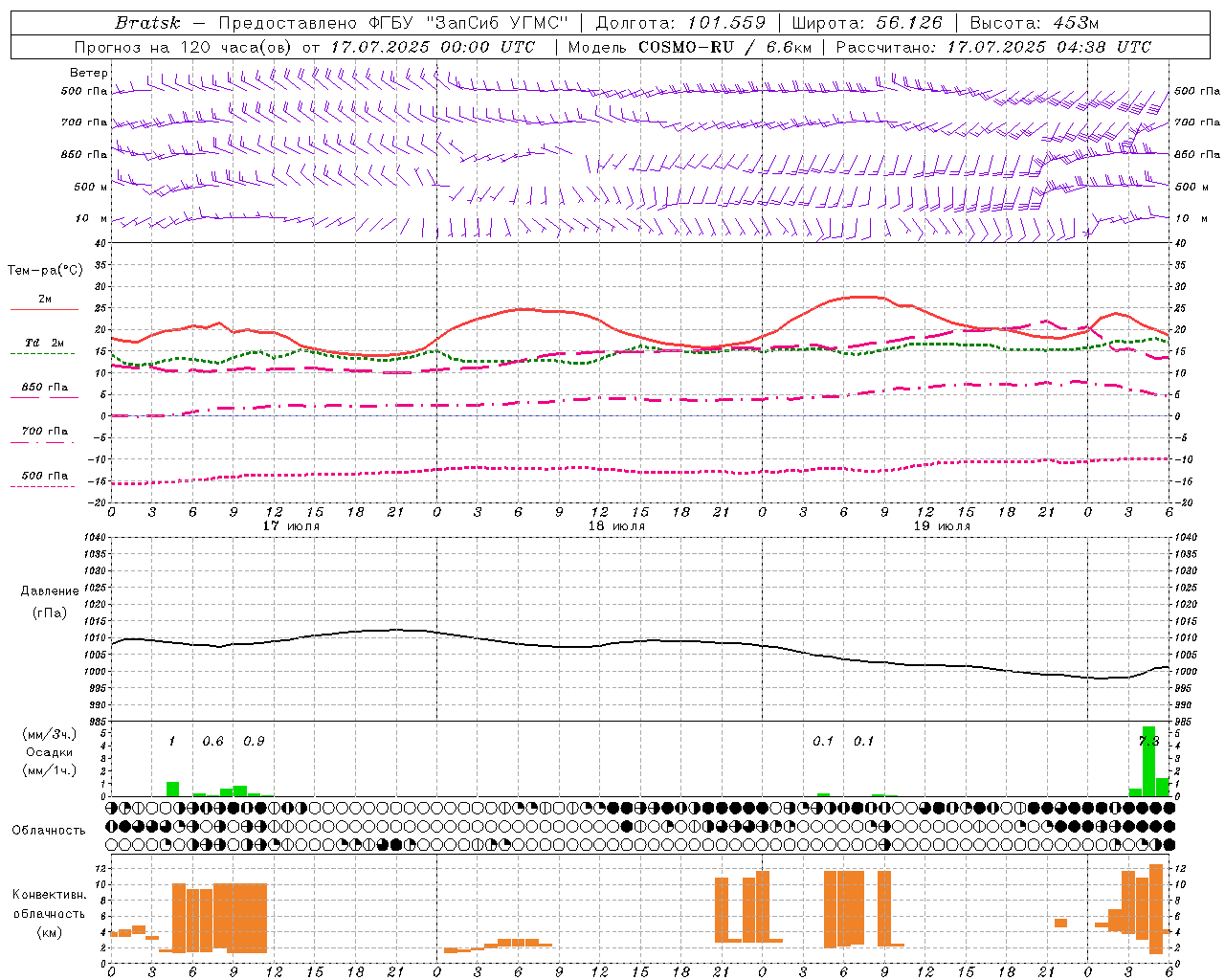The width and height of the screenshot is (1225, 980).
Task: Click the '0.9' precipitation amount value
Action: click(254, 742)
